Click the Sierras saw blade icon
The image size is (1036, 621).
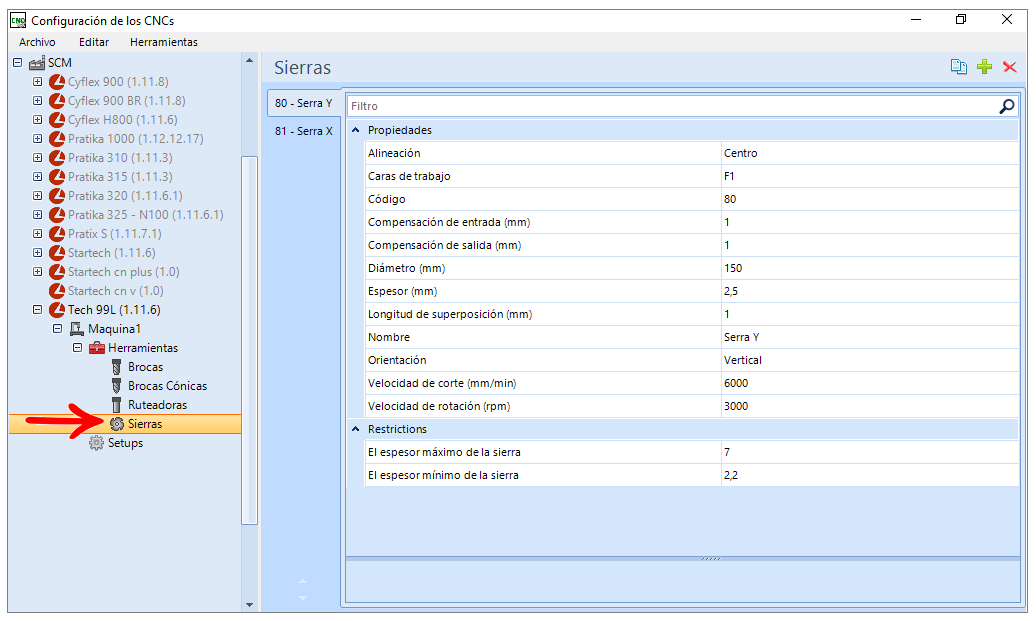(x=117, y=424)
